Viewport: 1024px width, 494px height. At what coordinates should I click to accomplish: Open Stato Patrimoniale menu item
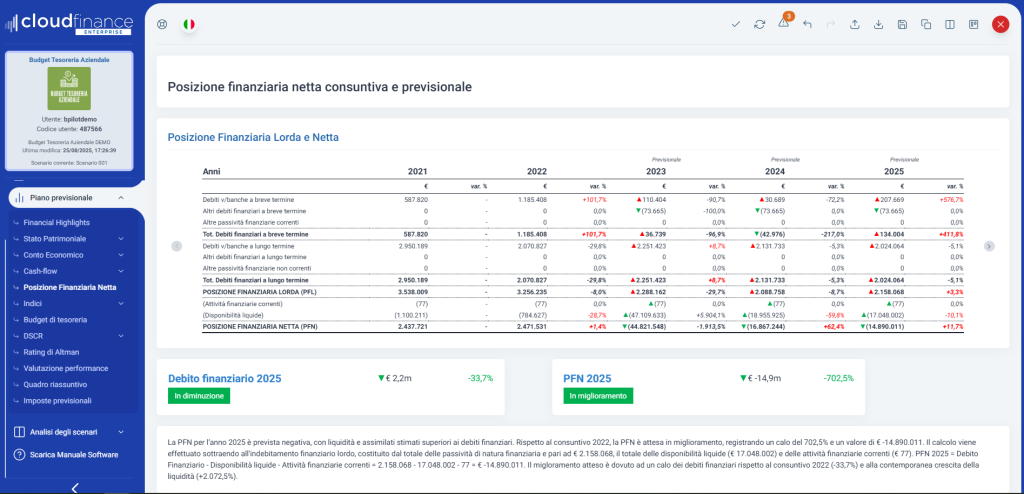pyautogui.click(x=55, y=239)
